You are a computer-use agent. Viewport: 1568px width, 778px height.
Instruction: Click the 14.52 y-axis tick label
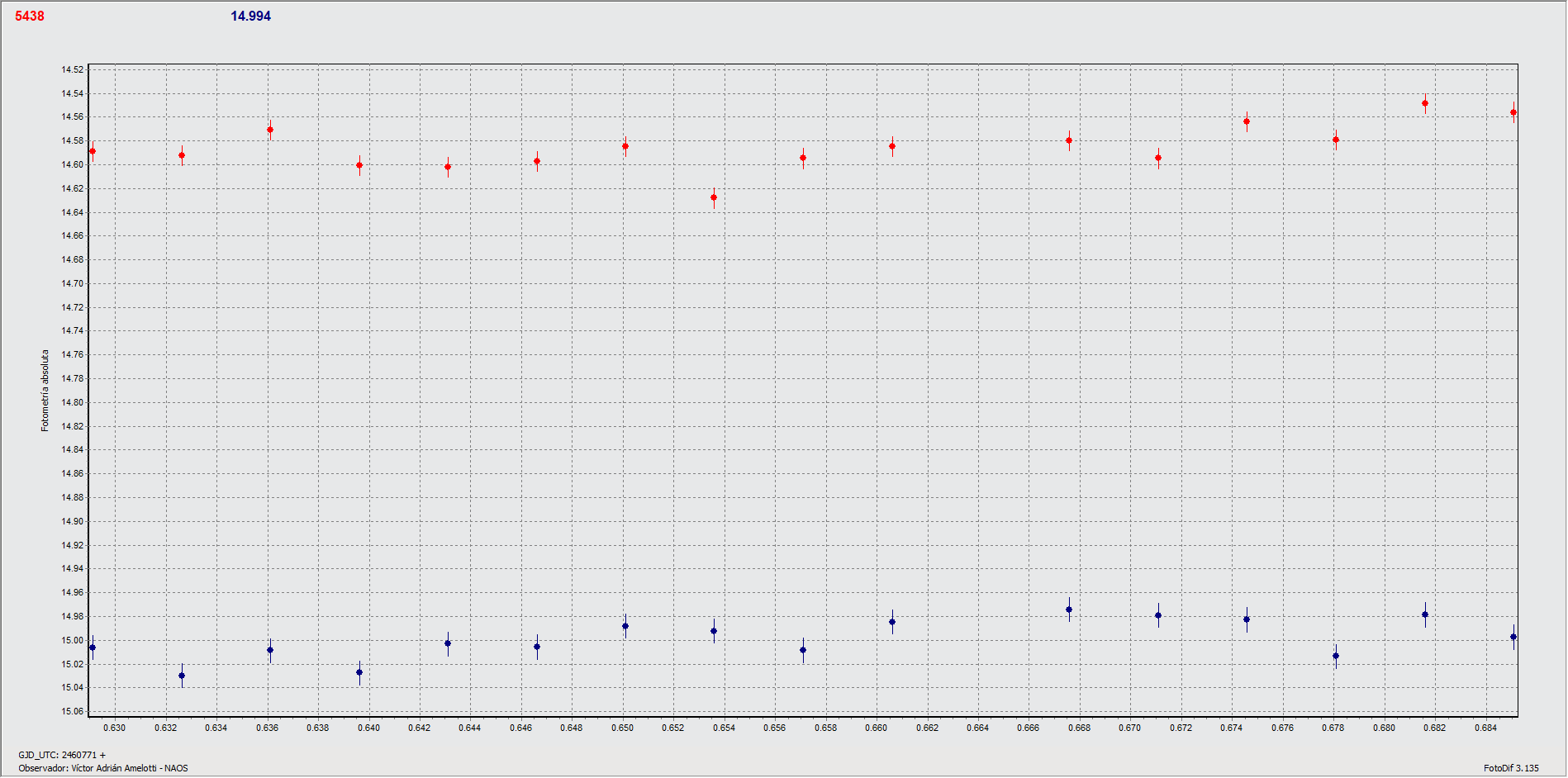(72, 69)
